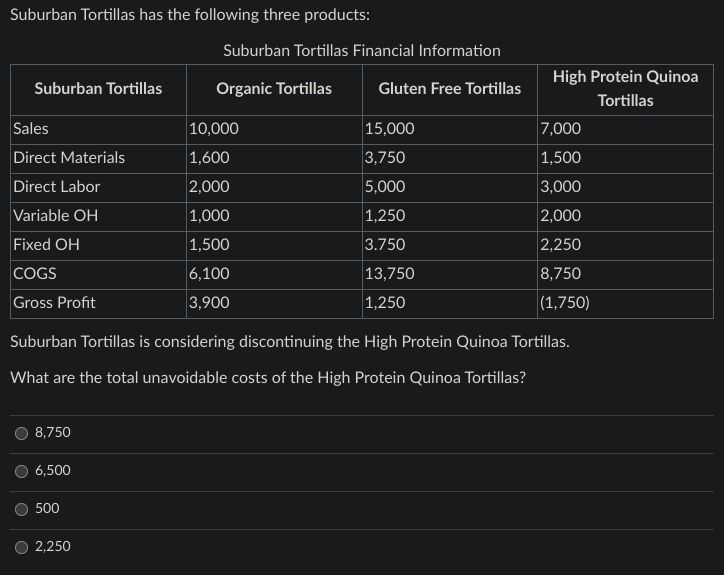Click the Direct Labor row label
Viewport: 724px width, 575px height.
point(56,187)
